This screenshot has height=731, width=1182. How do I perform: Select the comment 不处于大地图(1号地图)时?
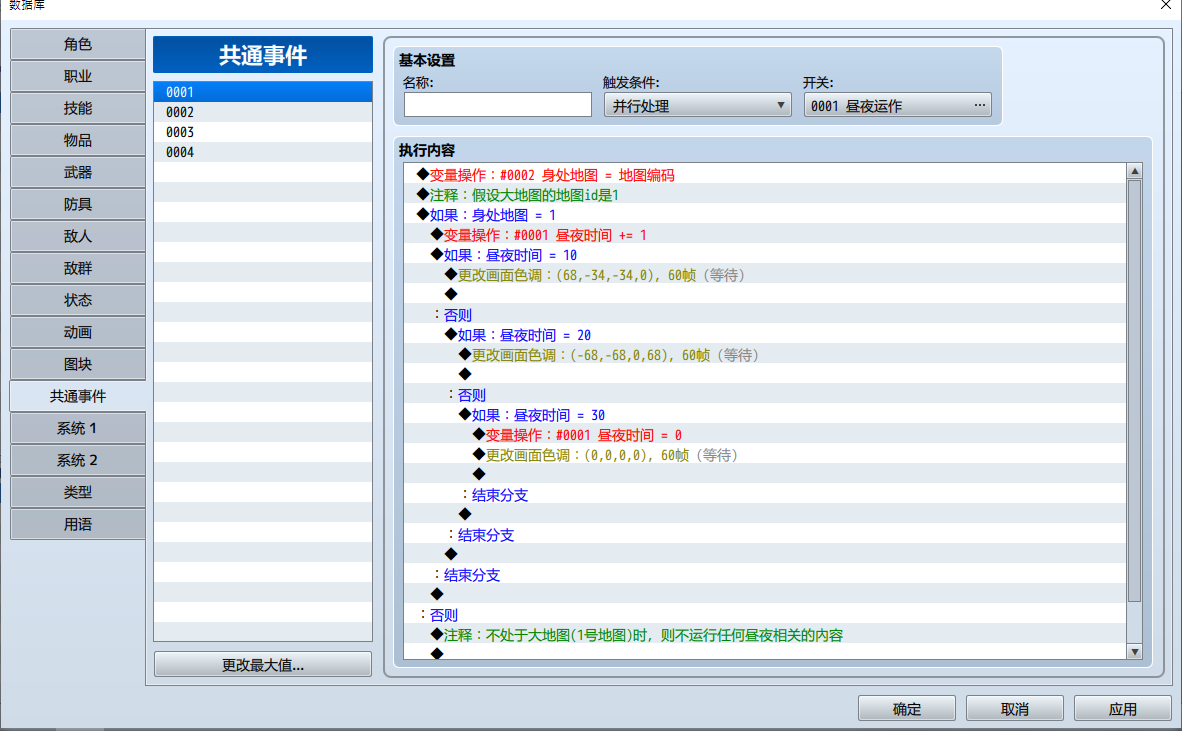(x=764, y=635)
